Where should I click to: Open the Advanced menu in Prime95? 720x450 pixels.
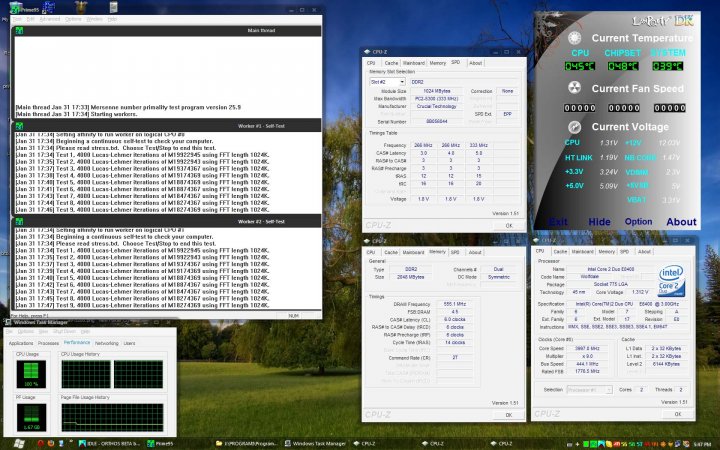(x=48, y=19)
